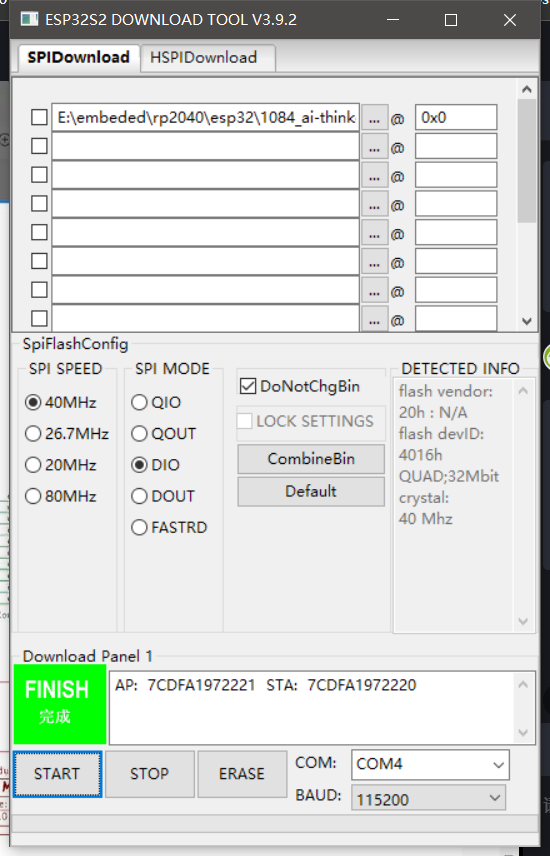The image size is (550, 856).
Task: Click the file list vertical scrollbar thumb
Action: [527, 160]
